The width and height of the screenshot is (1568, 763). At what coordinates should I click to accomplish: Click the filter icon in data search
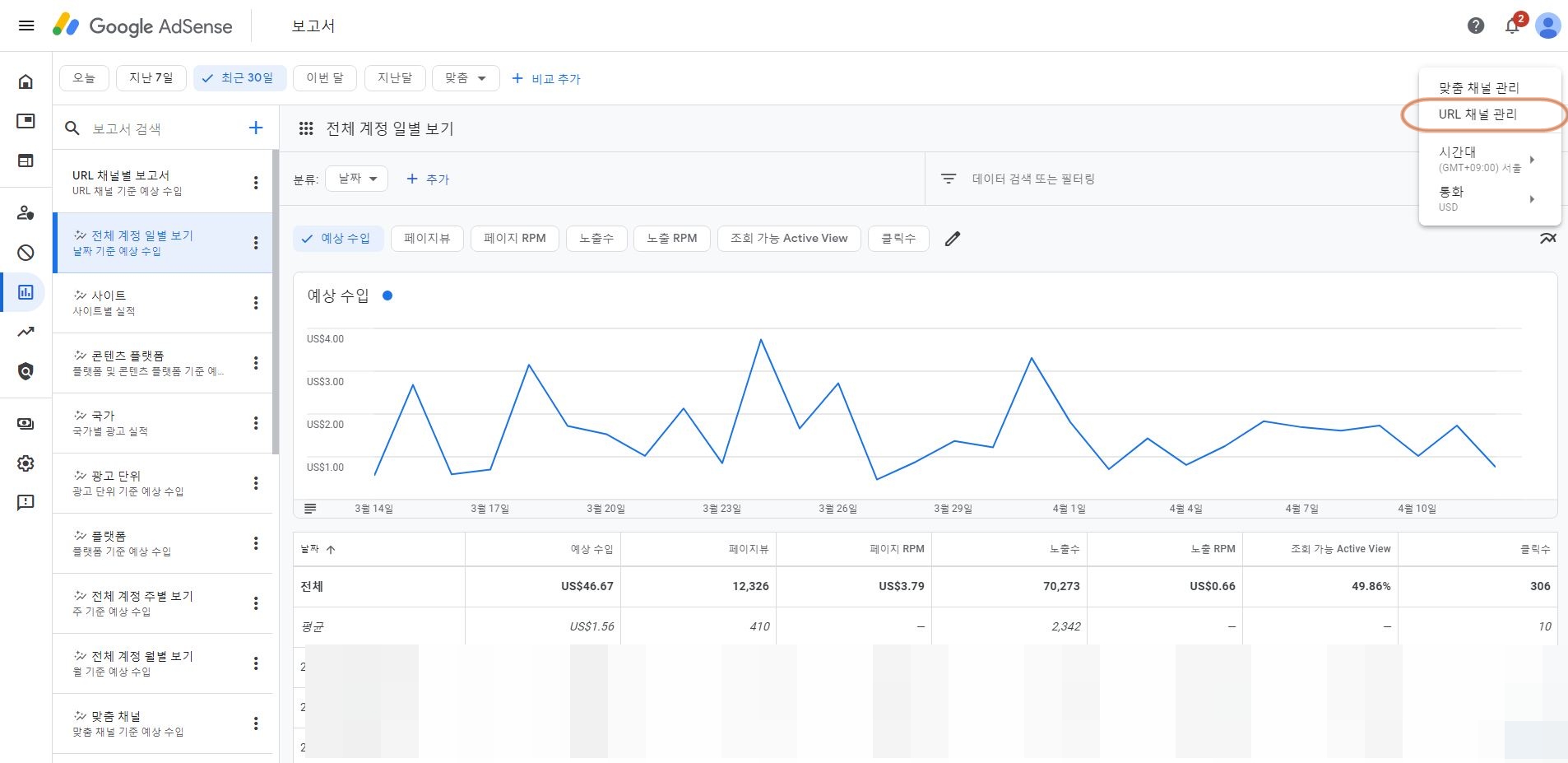[x=949, y=179]
